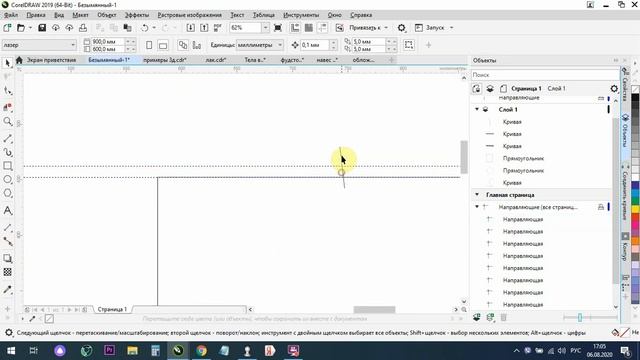Set page to landscape orientation
Viewport: 640px width, 360px height.
(x=163, y=45)
